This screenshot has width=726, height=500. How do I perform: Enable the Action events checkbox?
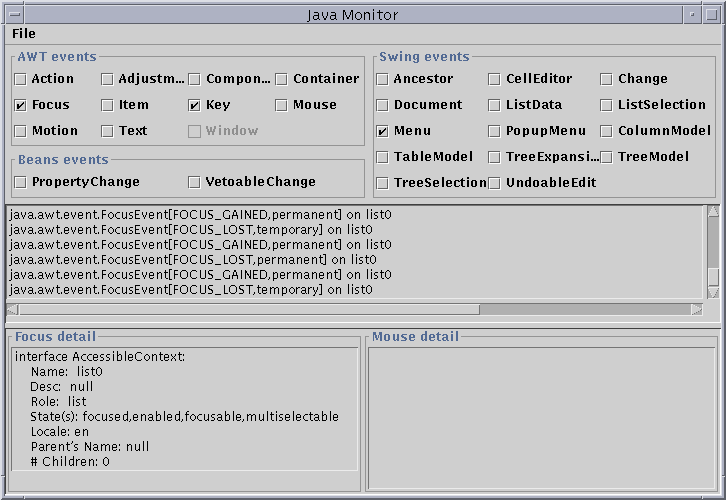tap(20, 79)
